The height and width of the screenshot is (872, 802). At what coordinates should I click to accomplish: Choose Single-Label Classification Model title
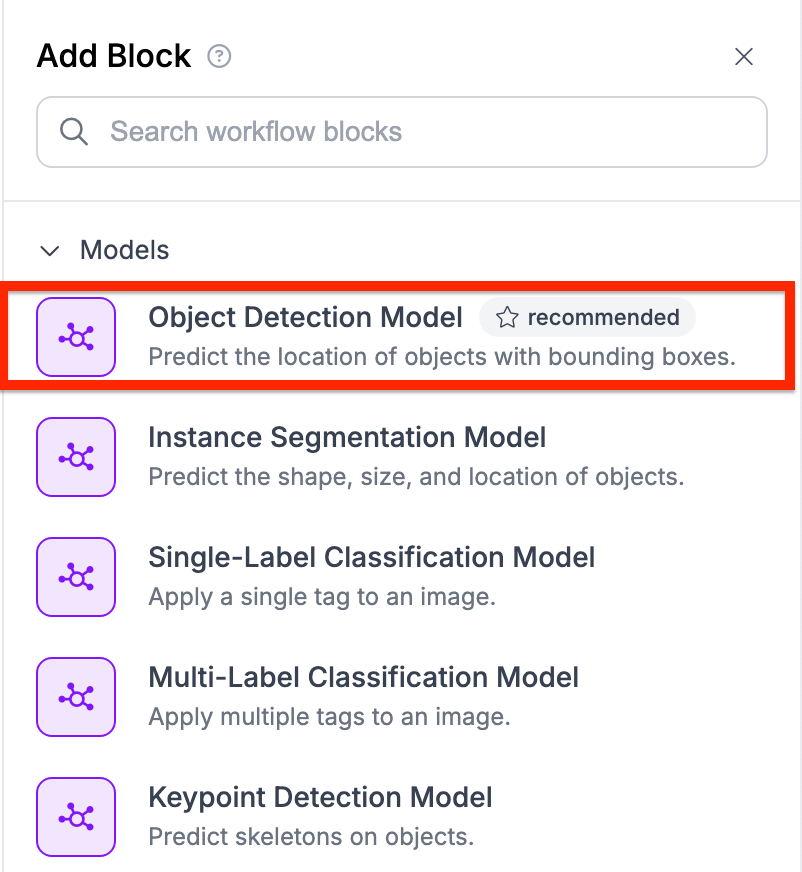[x=371, y=557]
